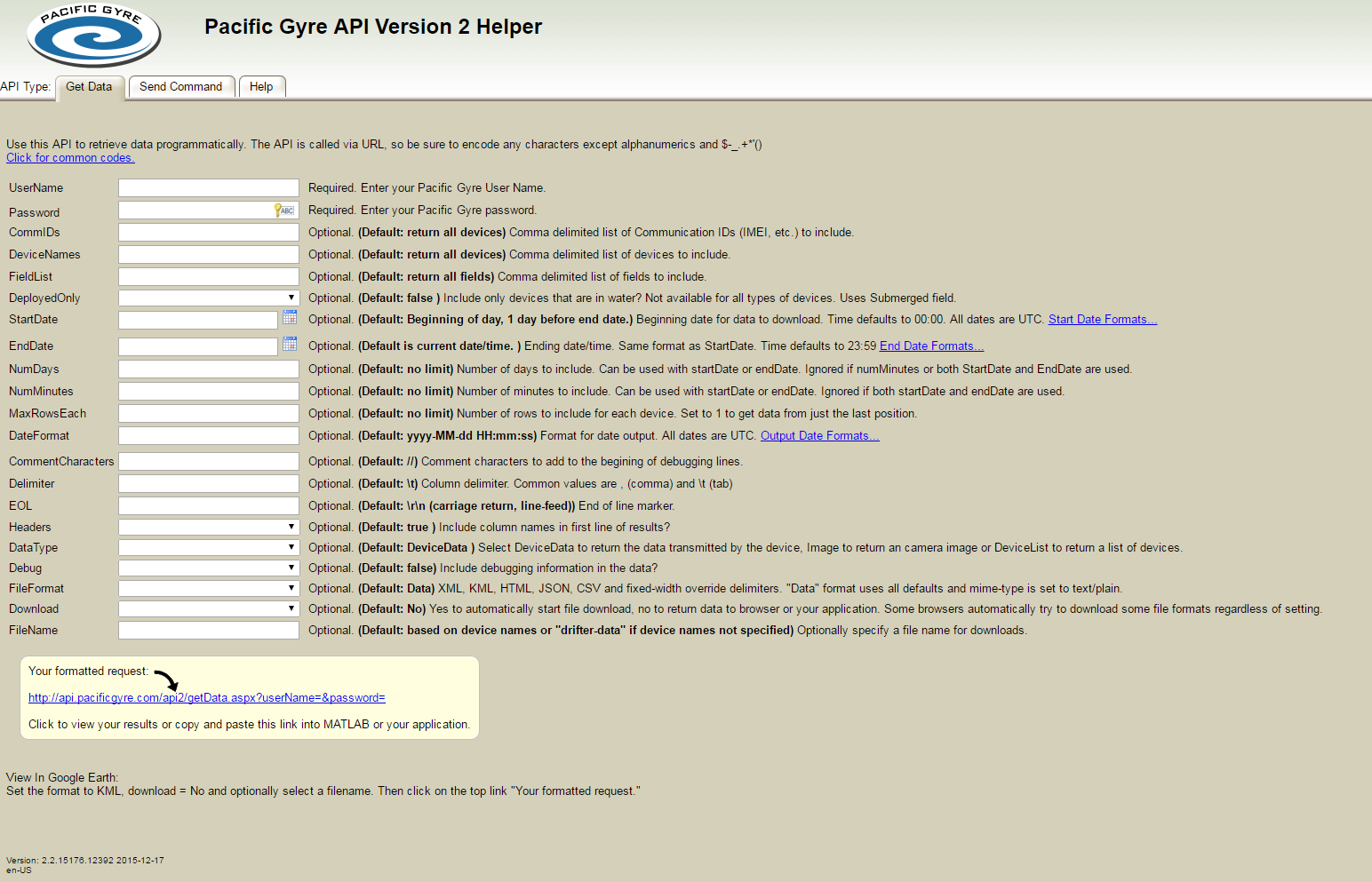Expand the Headers dropdown

click(x=209, y=527)
